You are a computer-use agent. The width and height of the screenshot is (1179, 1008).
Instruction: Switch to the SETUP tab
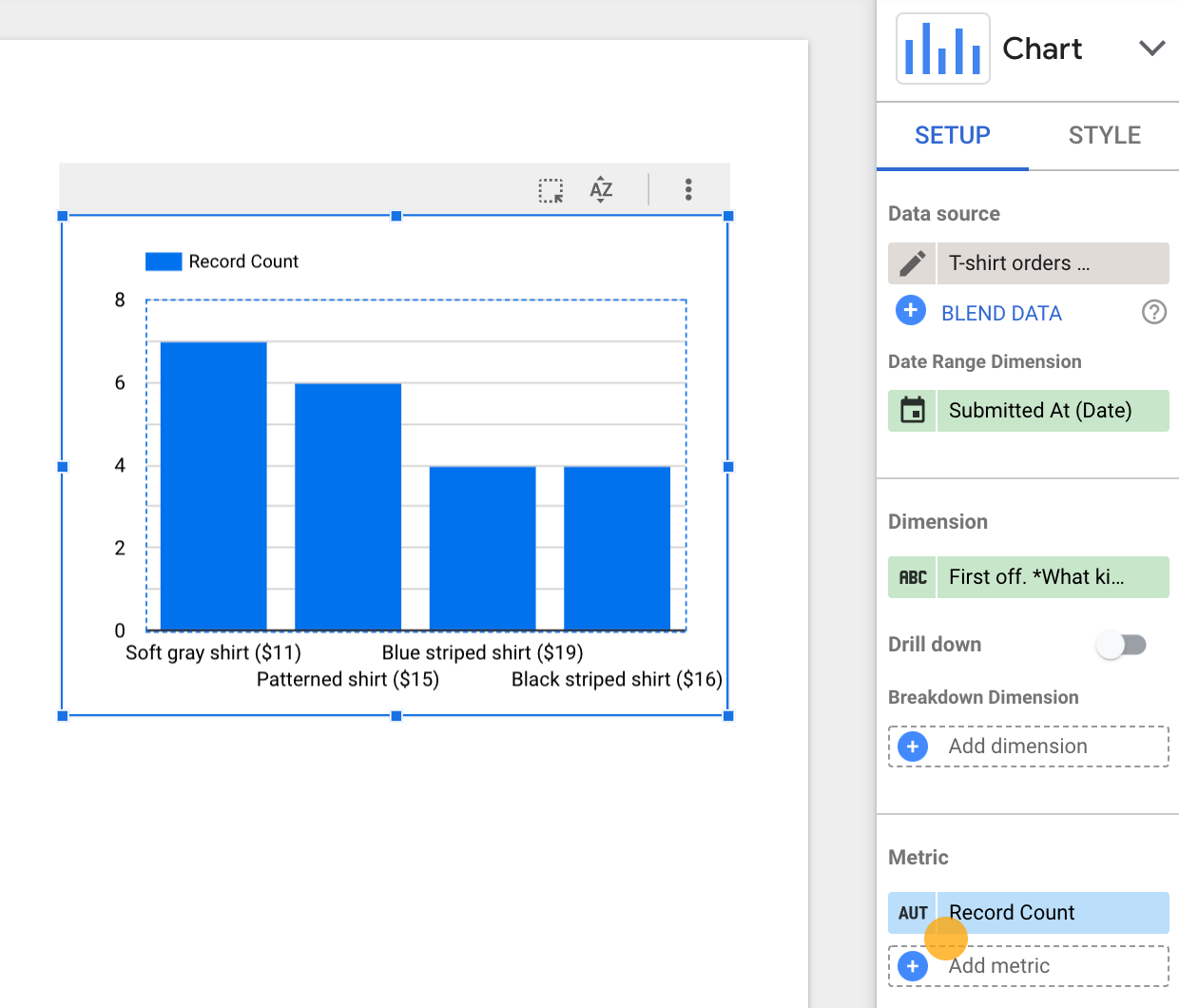pyautogui.click(x=952, y=135)
